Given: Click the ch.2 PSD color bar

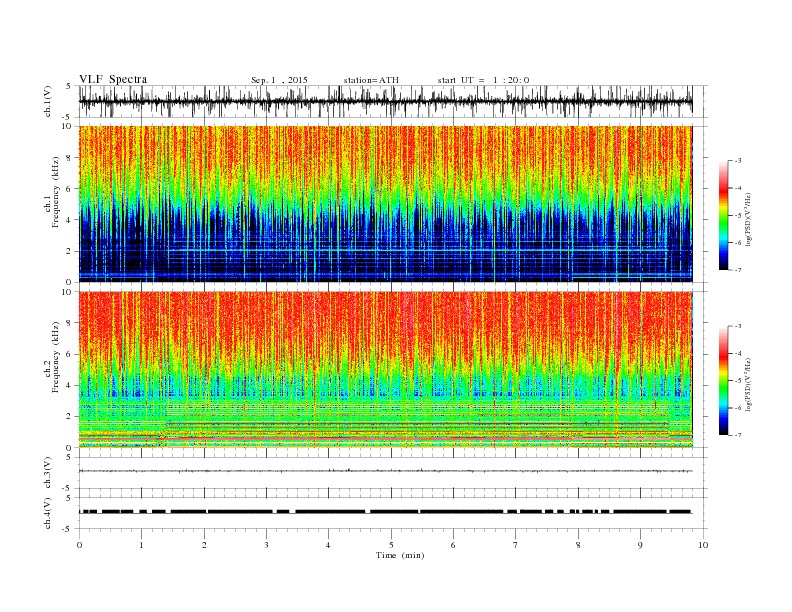Looking at the screenshot, I should coord(723,381).
